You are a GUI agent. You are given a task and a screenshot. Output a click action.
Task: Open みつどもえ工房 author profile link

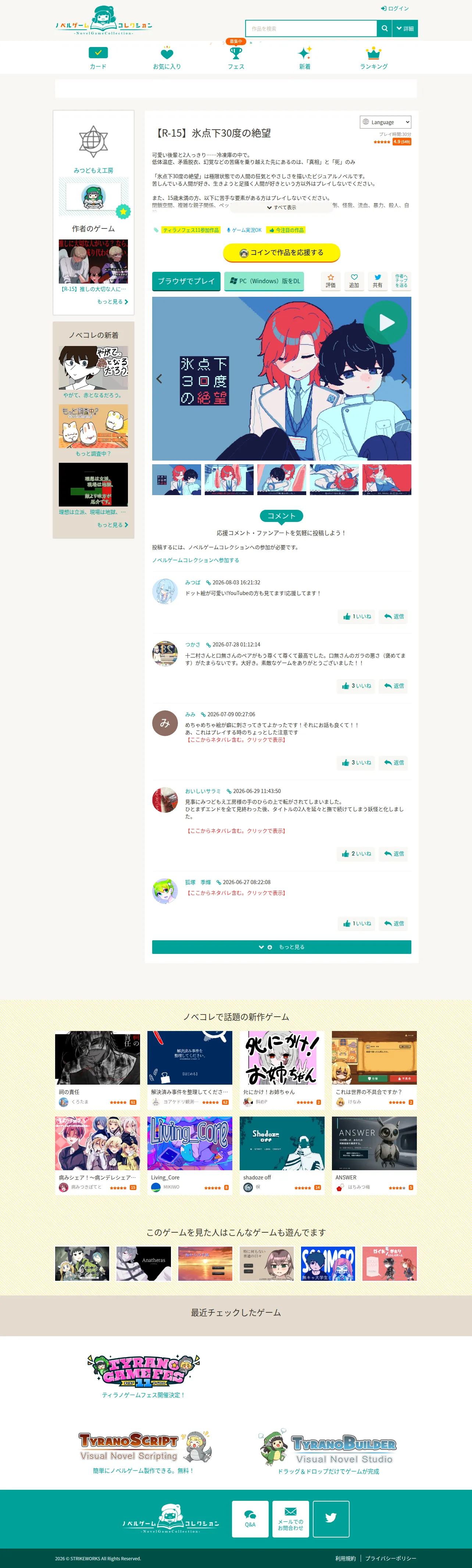pos(93,170)
